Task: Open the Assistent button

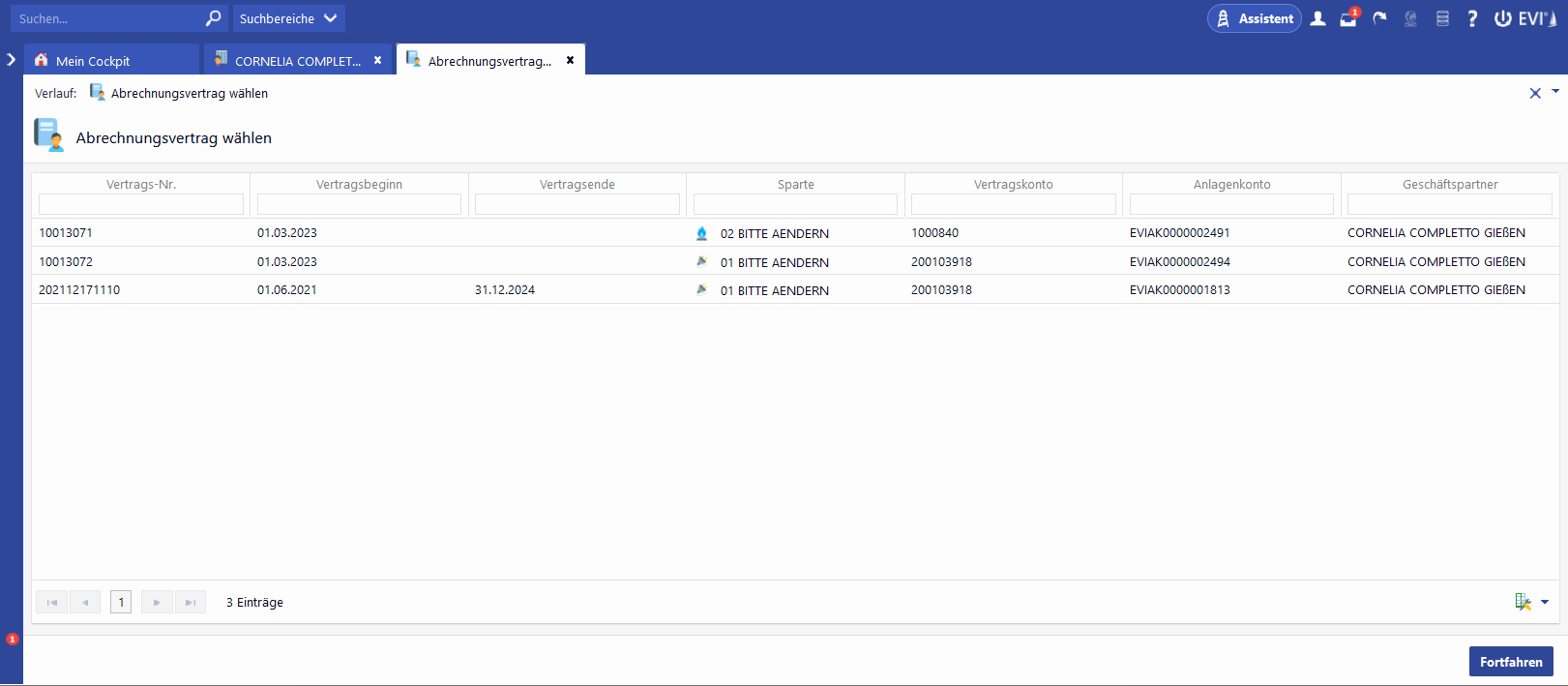Action: [x=1255, y=18]
